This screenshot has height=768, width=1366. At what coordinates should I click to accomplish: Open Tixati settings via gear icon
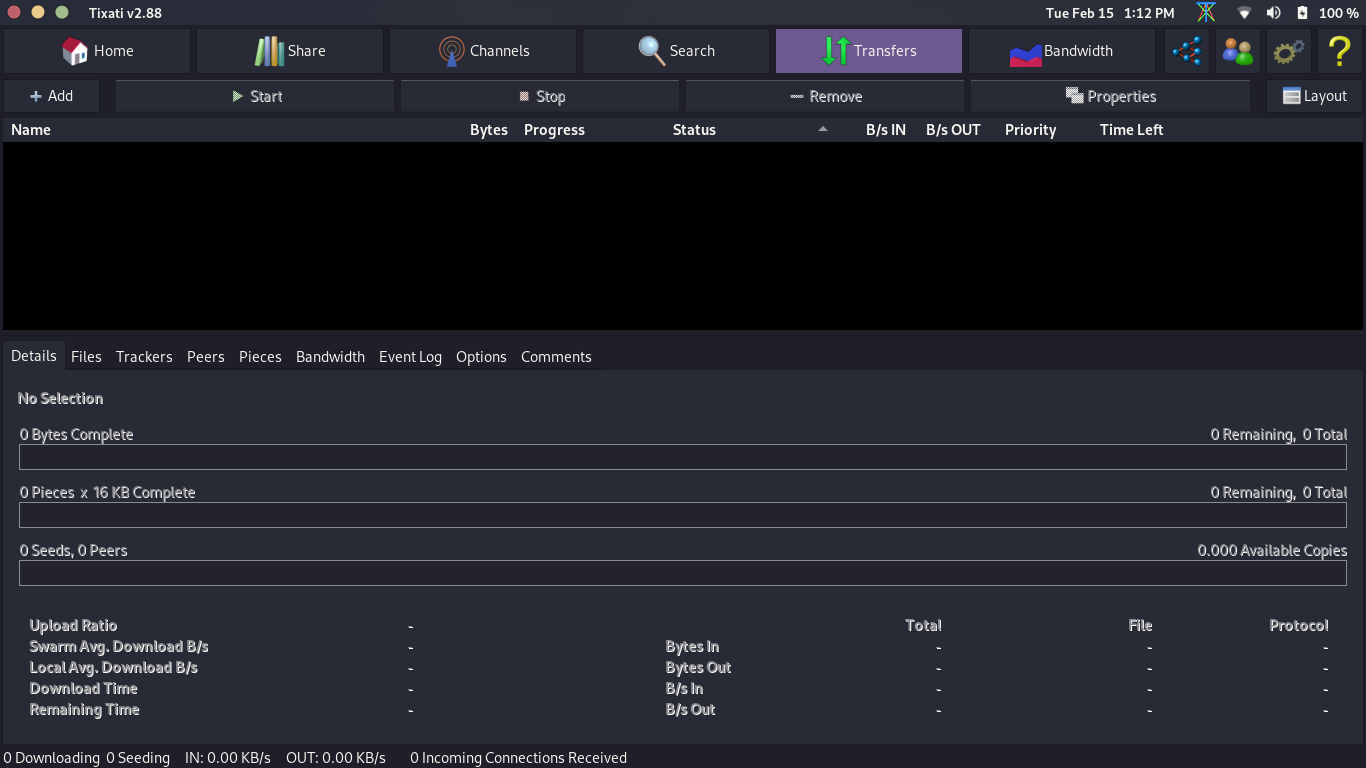point(1288,50)
